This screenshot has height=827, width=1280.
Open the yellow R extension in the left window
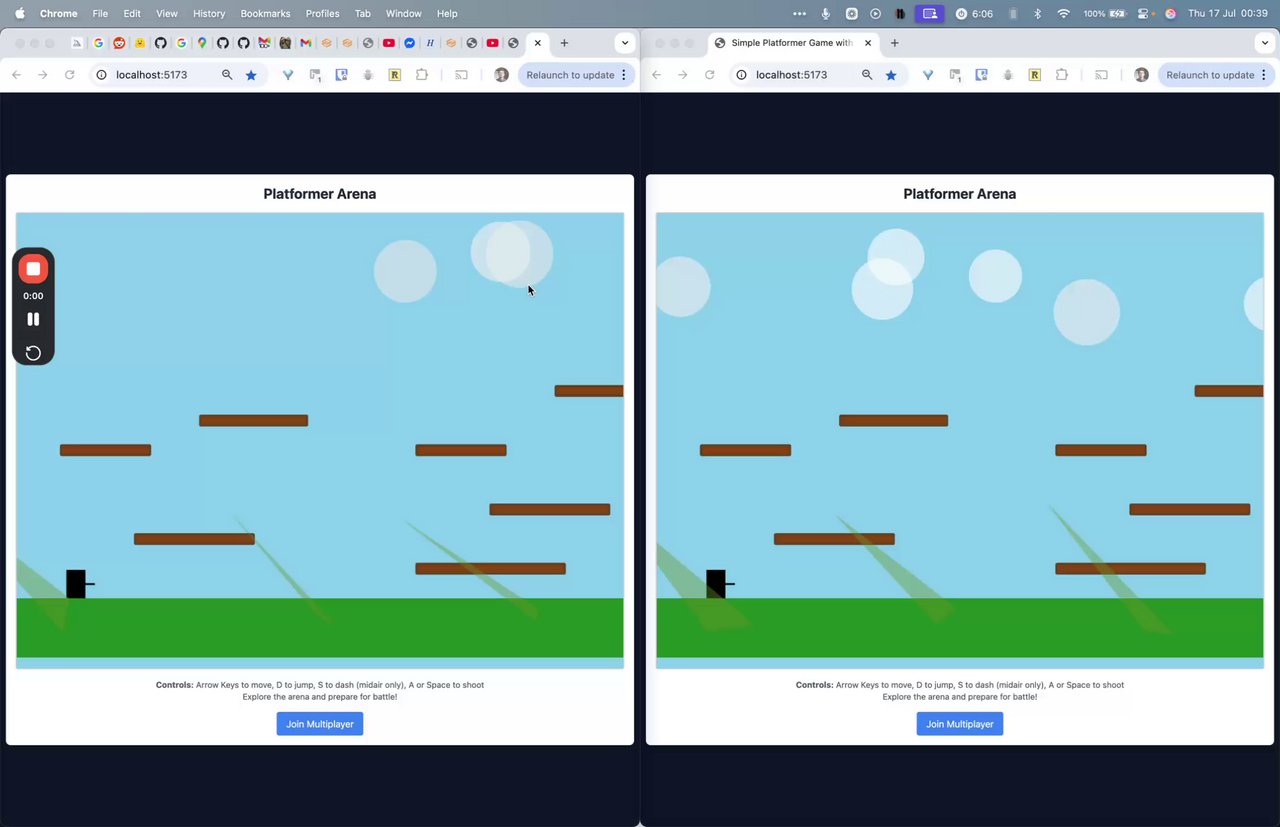click(x=395, y=75)
